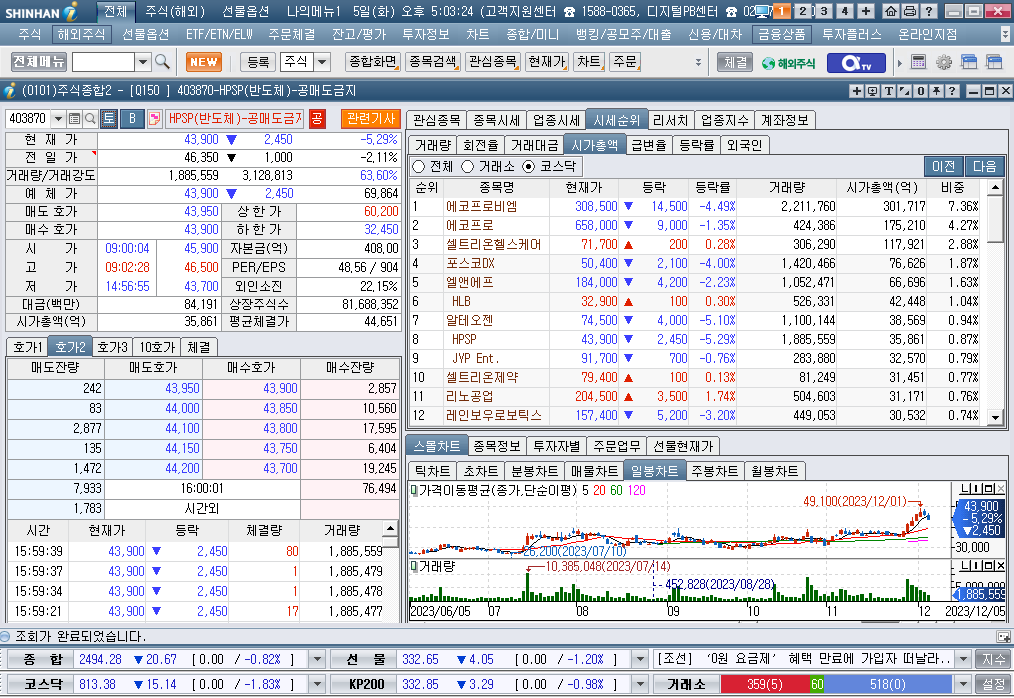
Task: Switch to virtual screen 4
Action: pos(845,11)
